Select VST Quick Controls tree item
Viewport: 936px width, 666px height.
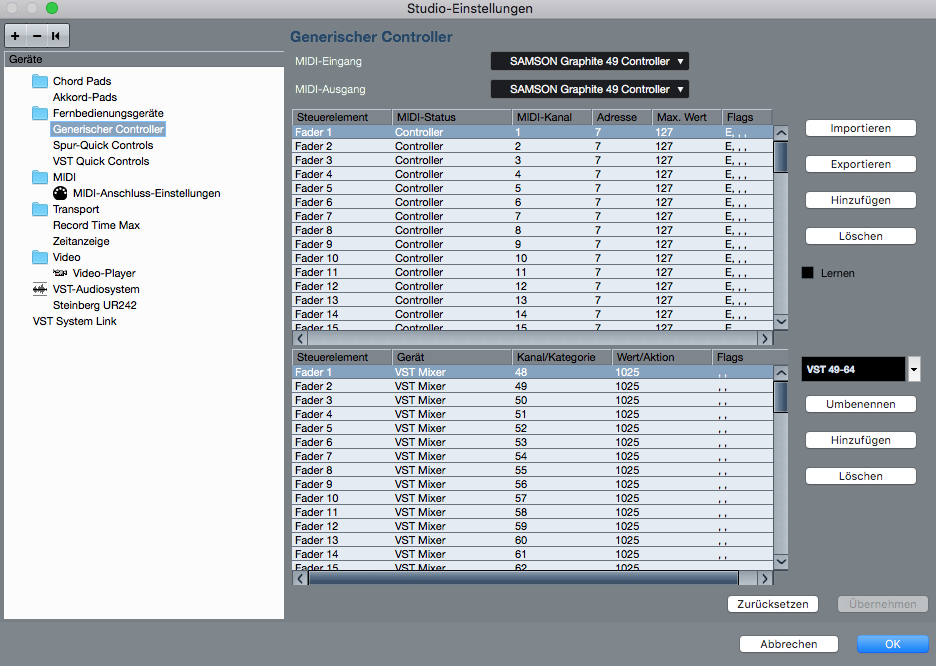101,162
